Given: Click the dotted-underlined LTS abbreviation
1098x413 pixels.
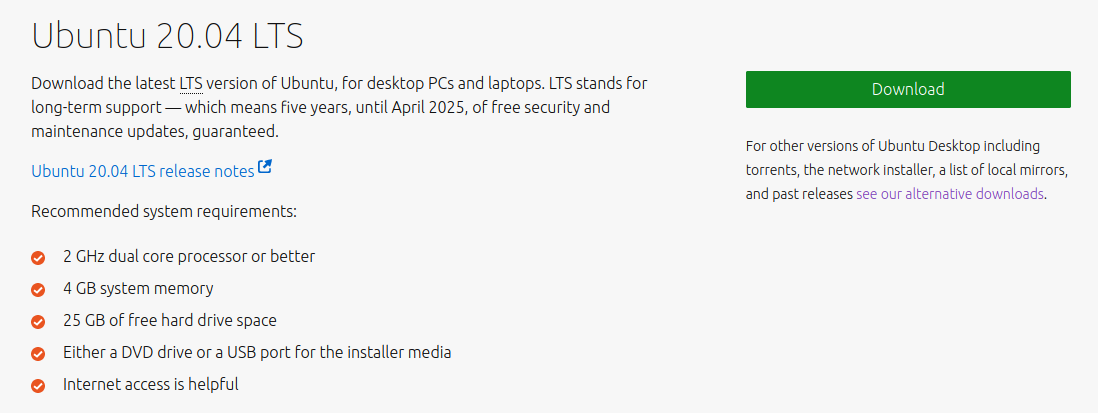Looking at the screenshot, I should click(x=191, y=84).
